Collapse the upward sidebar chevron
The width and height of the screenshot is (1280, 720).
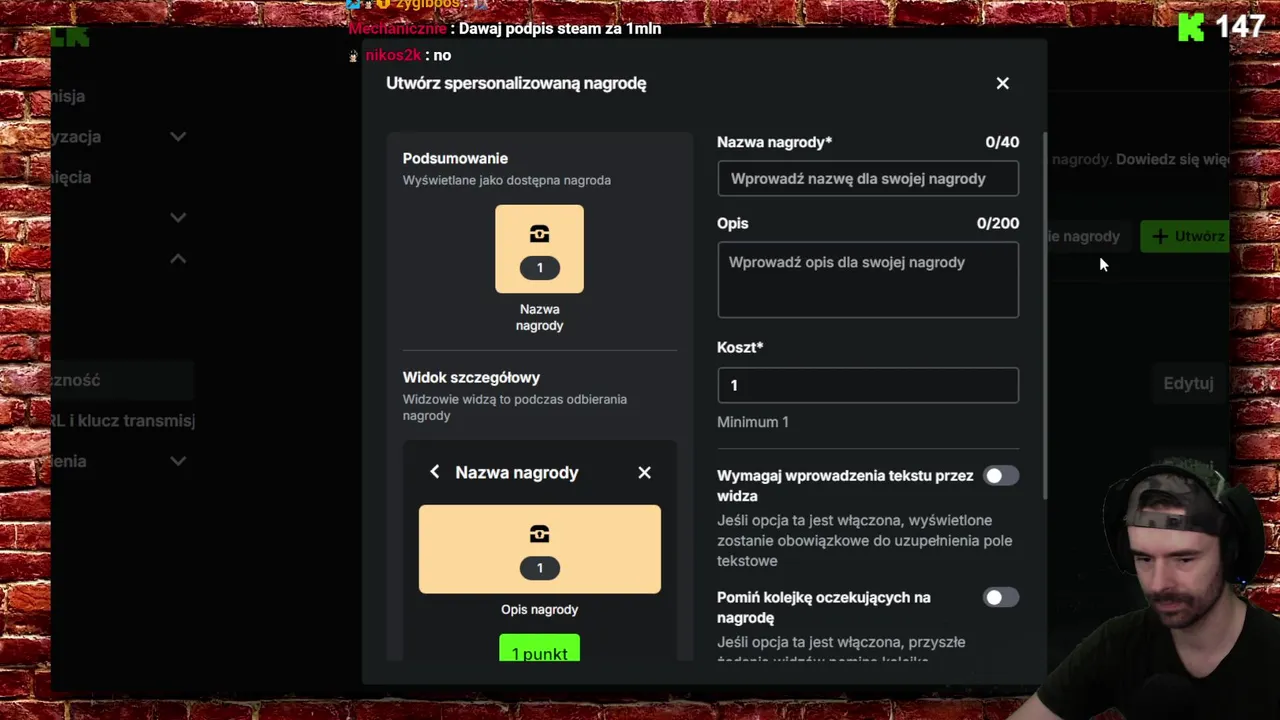tap(178, 258)
